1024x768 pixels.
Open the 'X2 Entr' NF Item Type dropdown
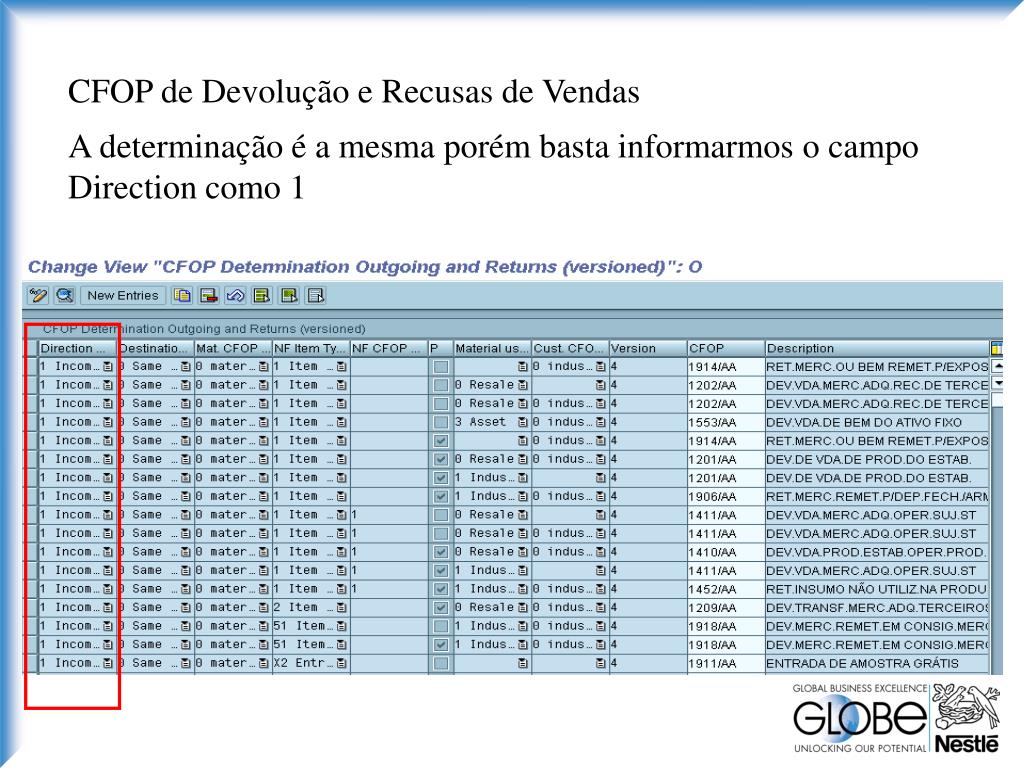[342, 663]
